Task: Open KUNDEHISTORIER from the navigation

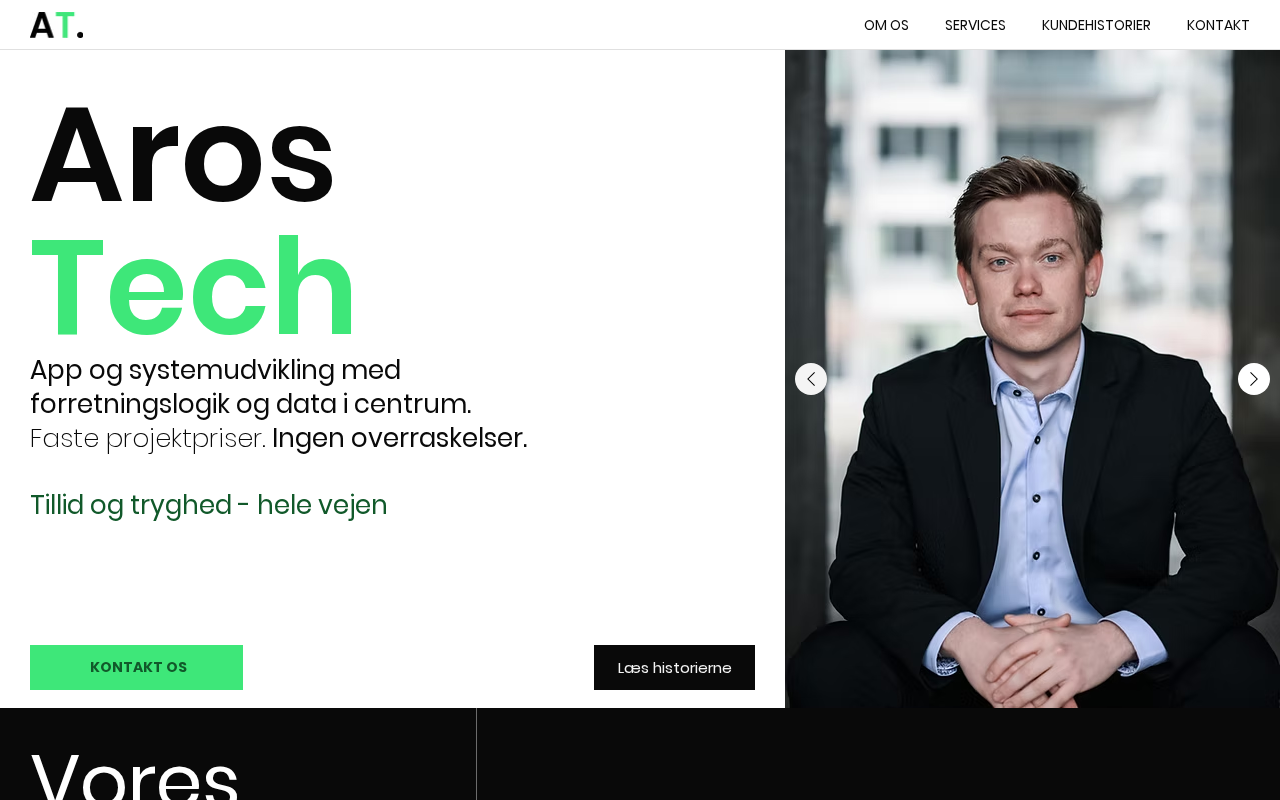Action: pos(1096,25)
